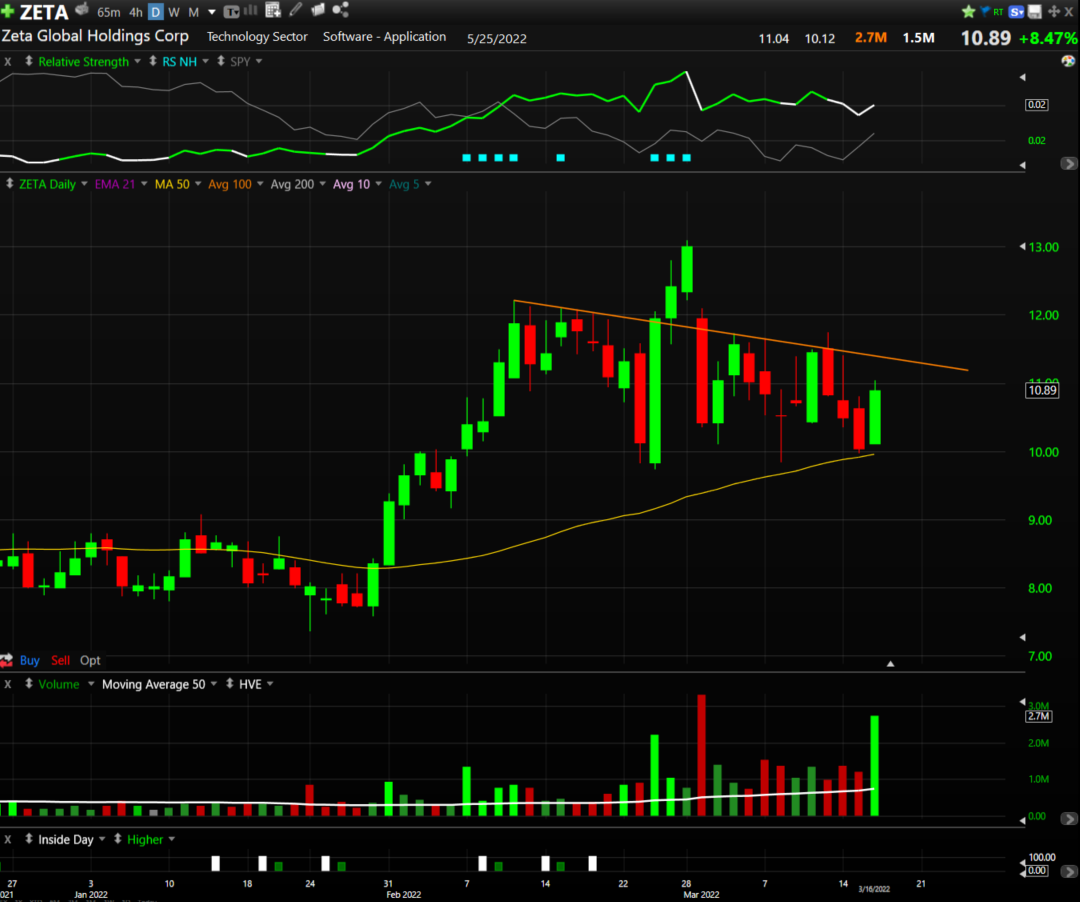Close the Inside Day pane with X

[x=8, y=839]
